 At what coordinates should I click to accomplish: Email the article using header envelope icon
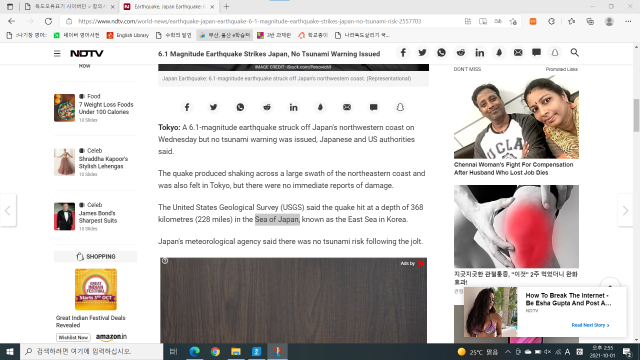[518, 53]
